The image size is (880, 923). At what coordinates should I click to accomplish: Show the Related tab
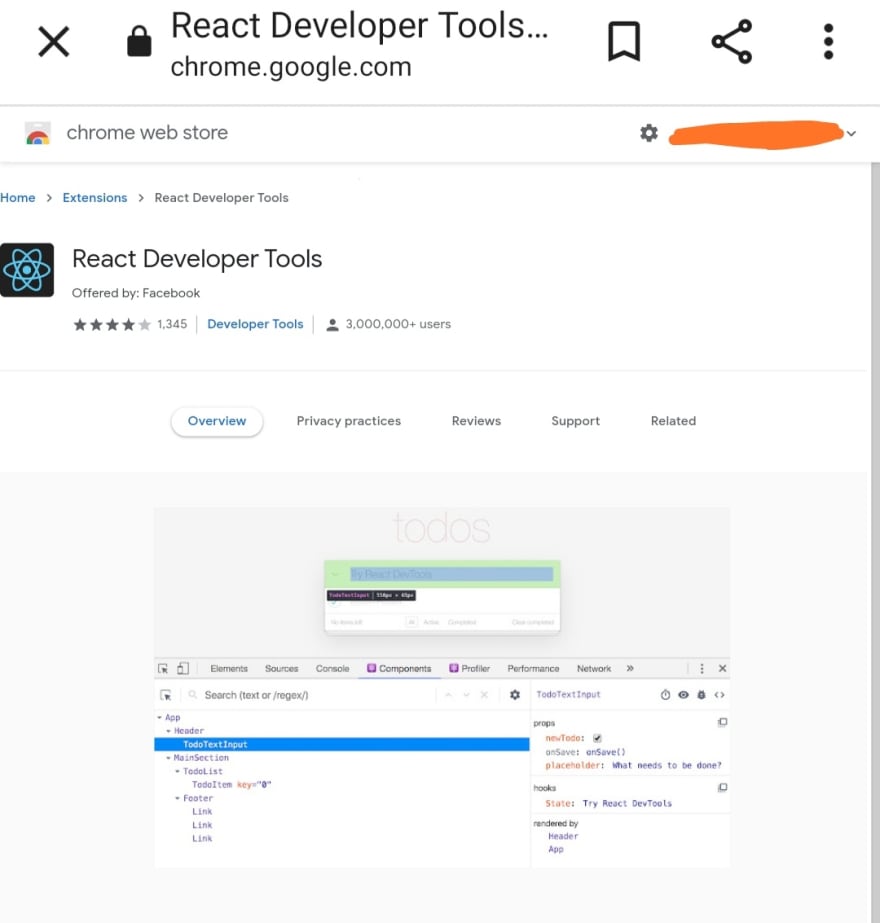(x=673, y=421)
